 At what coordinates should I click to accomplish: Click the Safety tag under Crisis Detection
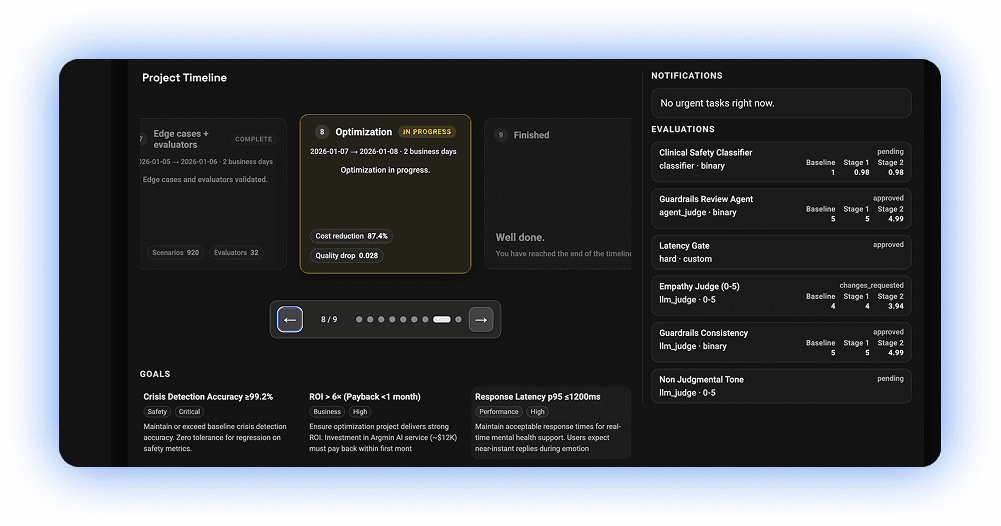click(157, 412)
